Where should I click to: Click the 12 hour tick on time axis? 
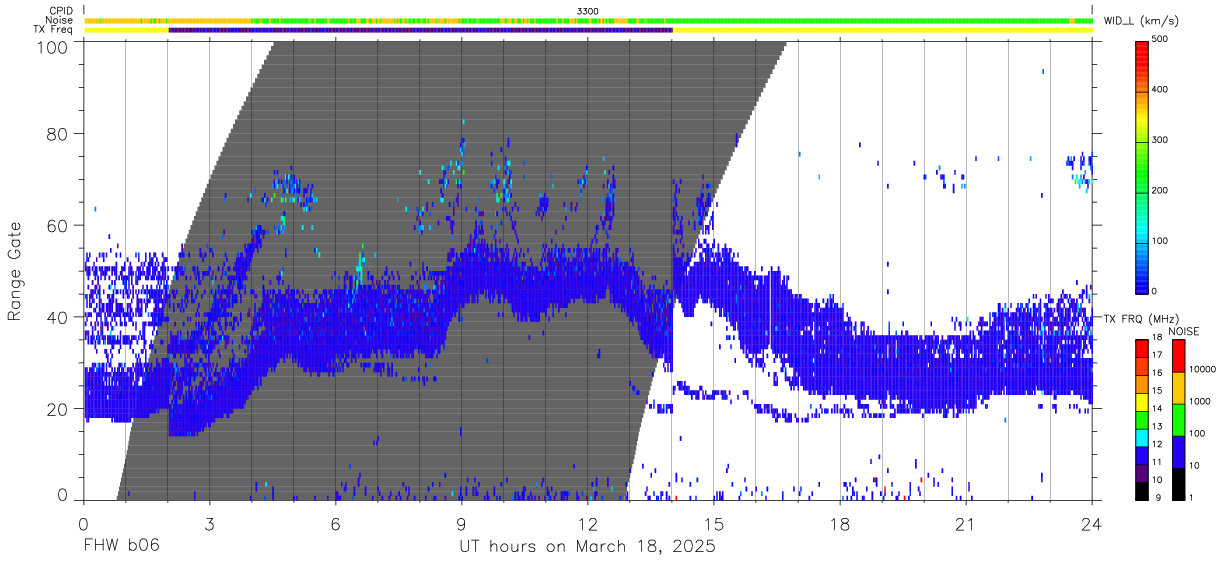coord(587,523)
